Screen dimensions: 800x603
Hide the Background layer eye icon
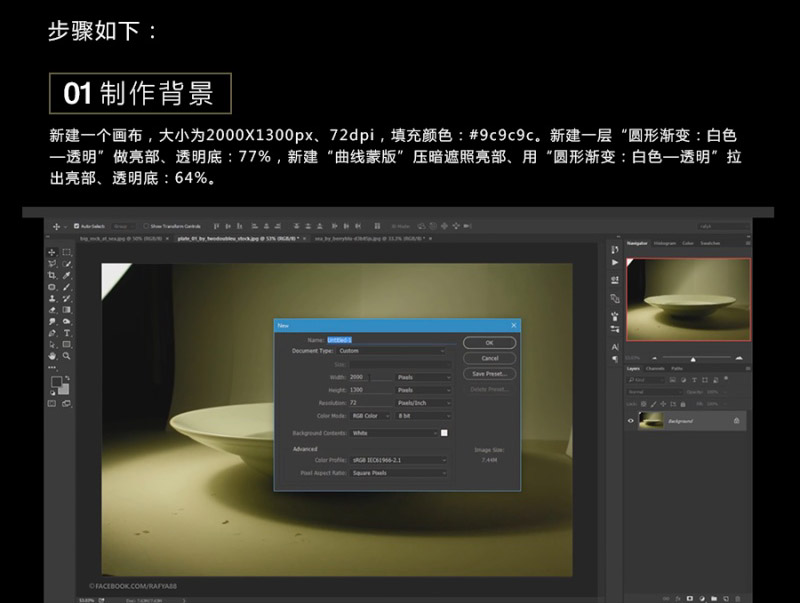point(631,421)
